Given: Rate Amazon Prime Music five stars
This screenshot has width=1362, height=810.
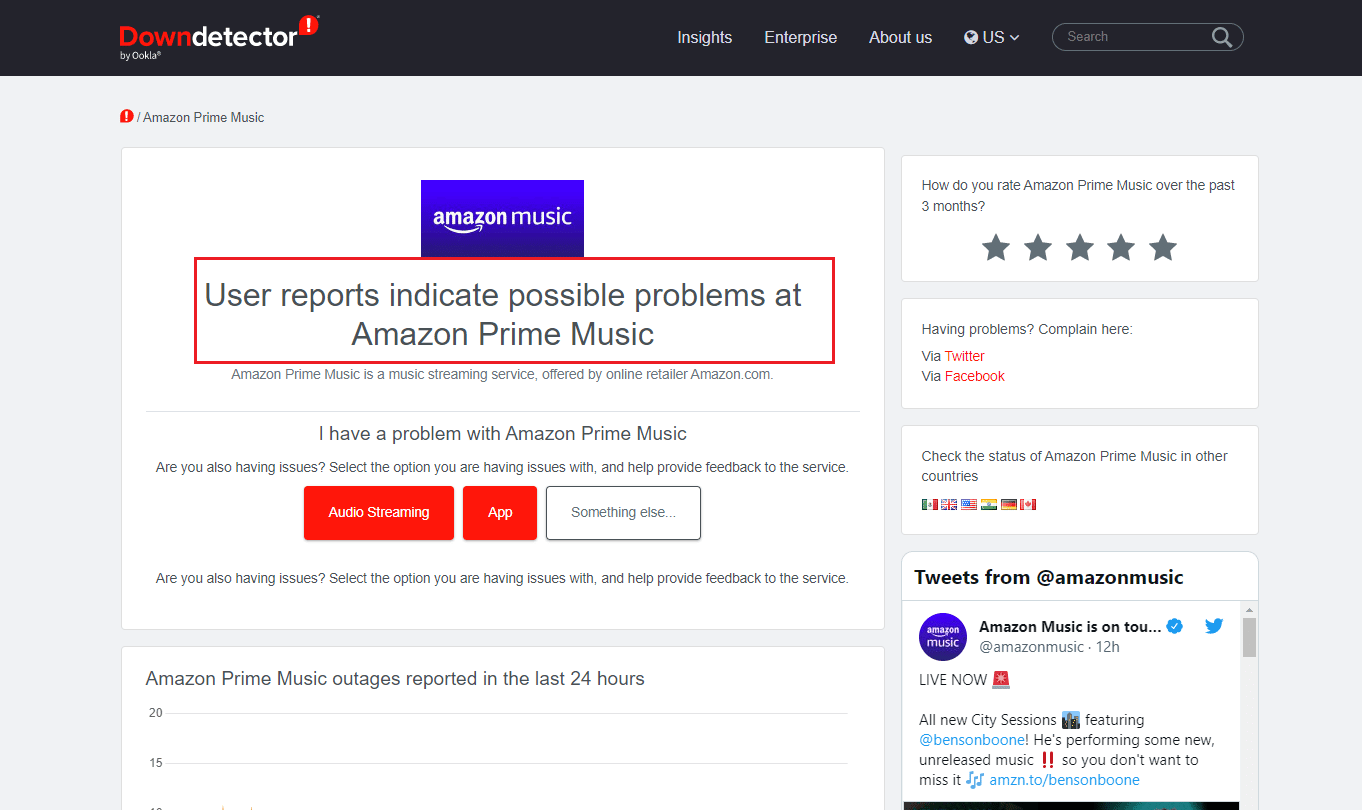Looking at the screenshot, I should (1163, 247).
